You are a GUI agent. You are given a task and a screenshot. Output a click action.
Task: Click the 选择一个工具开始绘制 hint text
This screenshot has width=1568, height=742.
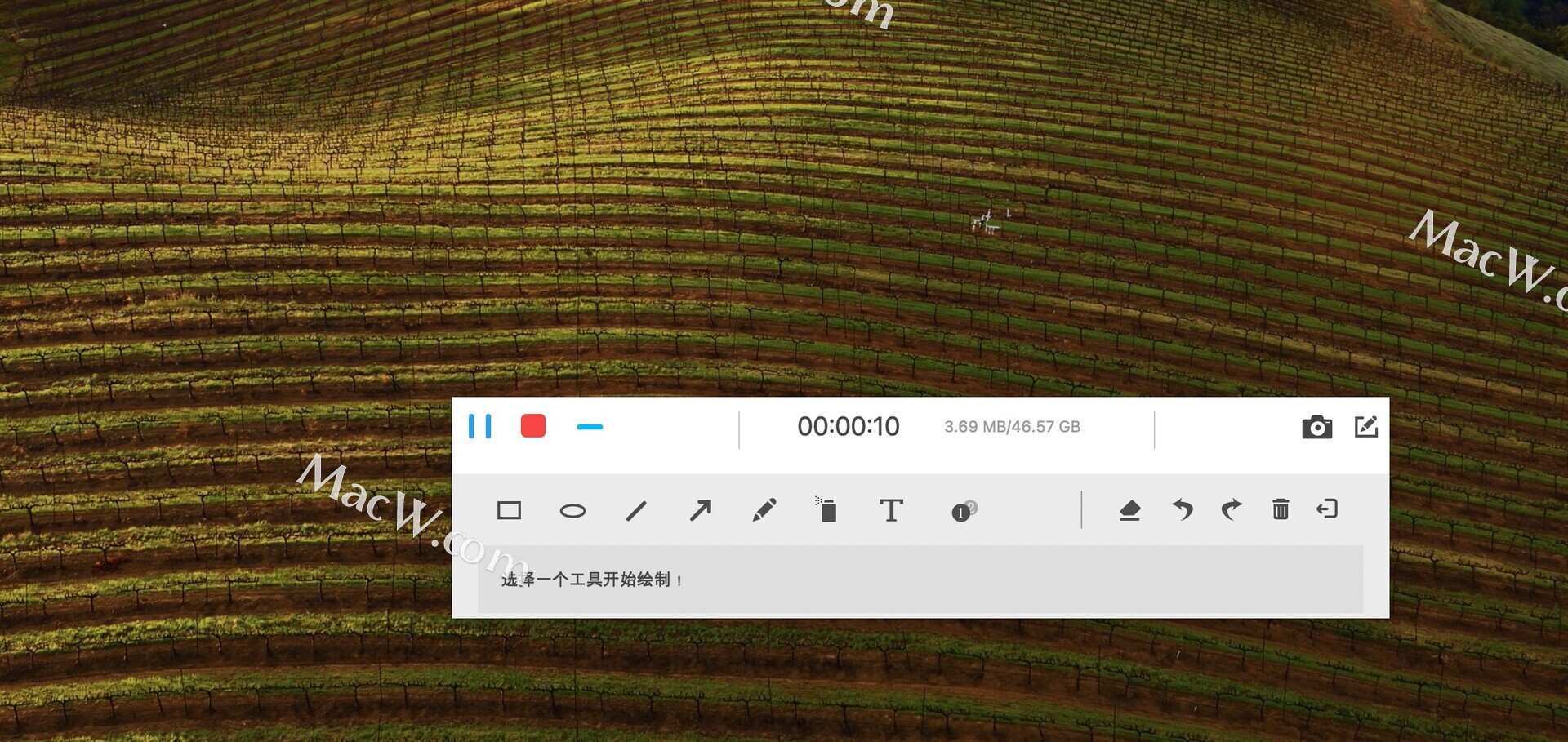click(x=591, y=580)
